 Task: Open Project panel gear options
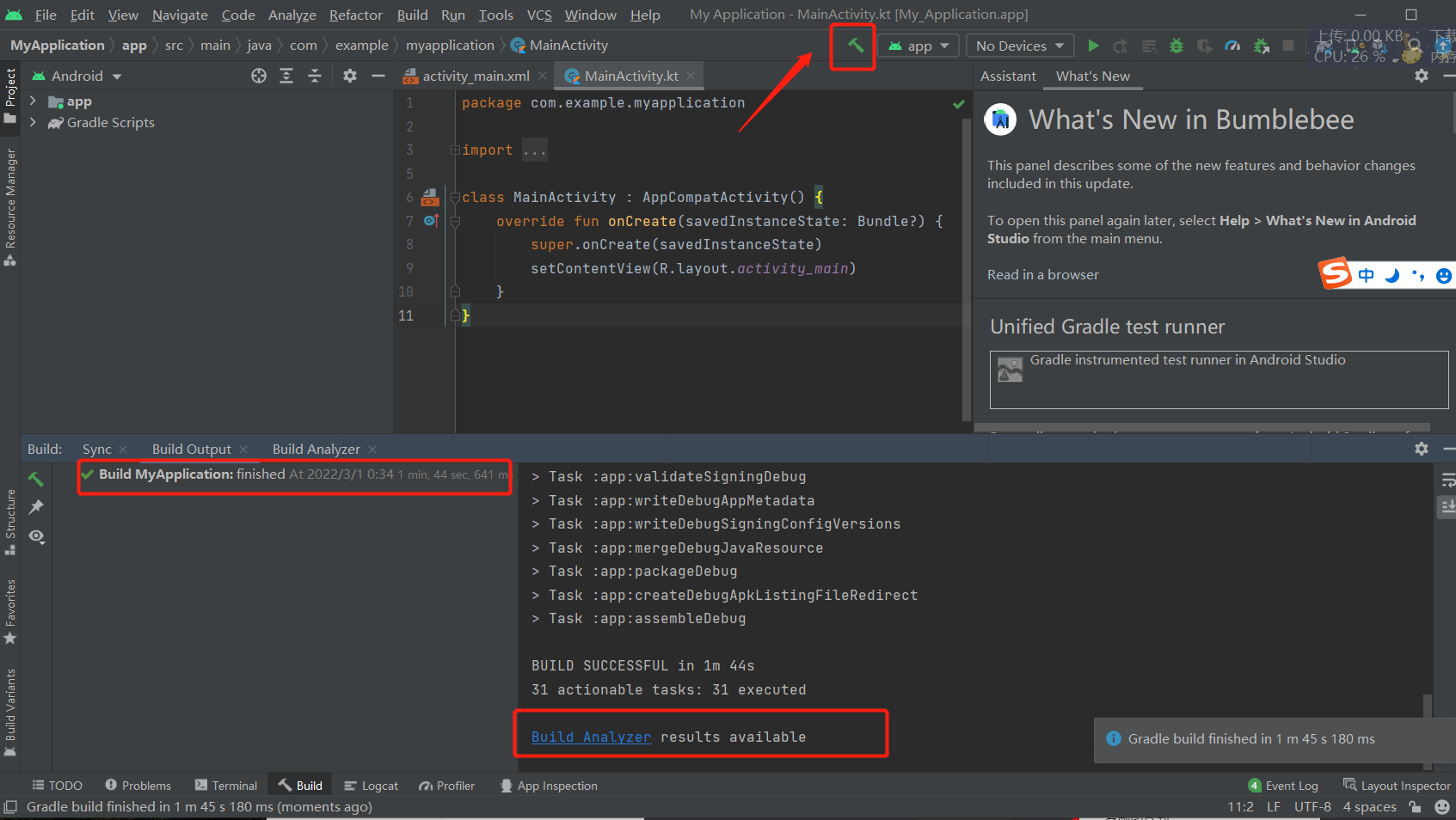coord(350,76)
